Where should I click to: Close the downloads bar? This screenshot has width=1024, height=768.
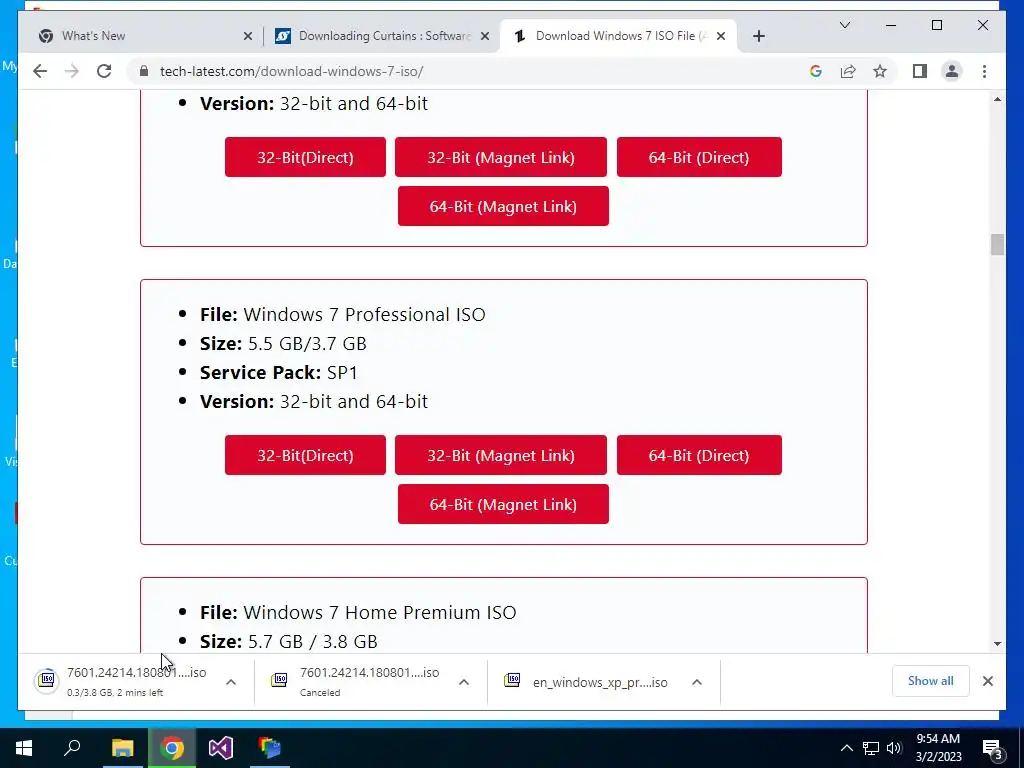click(987, 681)
